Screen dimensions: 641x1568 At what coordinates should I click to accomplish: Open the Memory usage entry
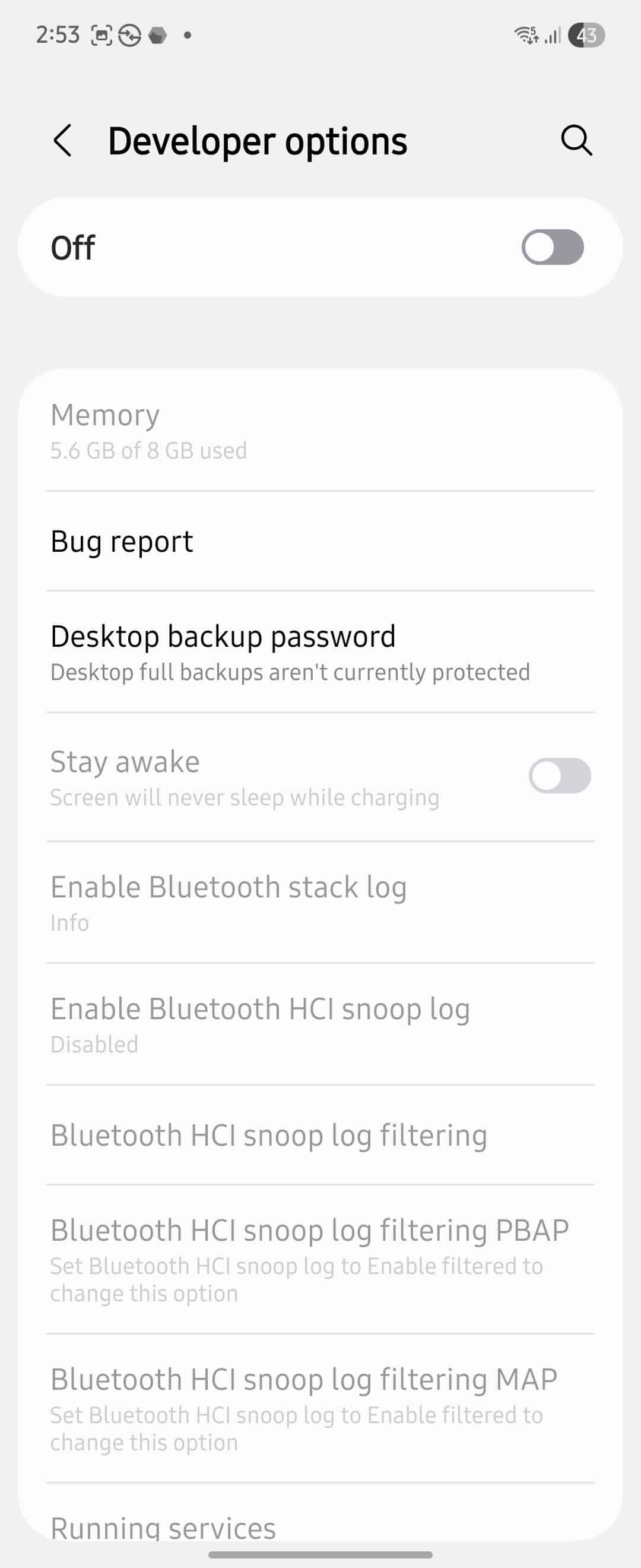(x=320, y=431)
